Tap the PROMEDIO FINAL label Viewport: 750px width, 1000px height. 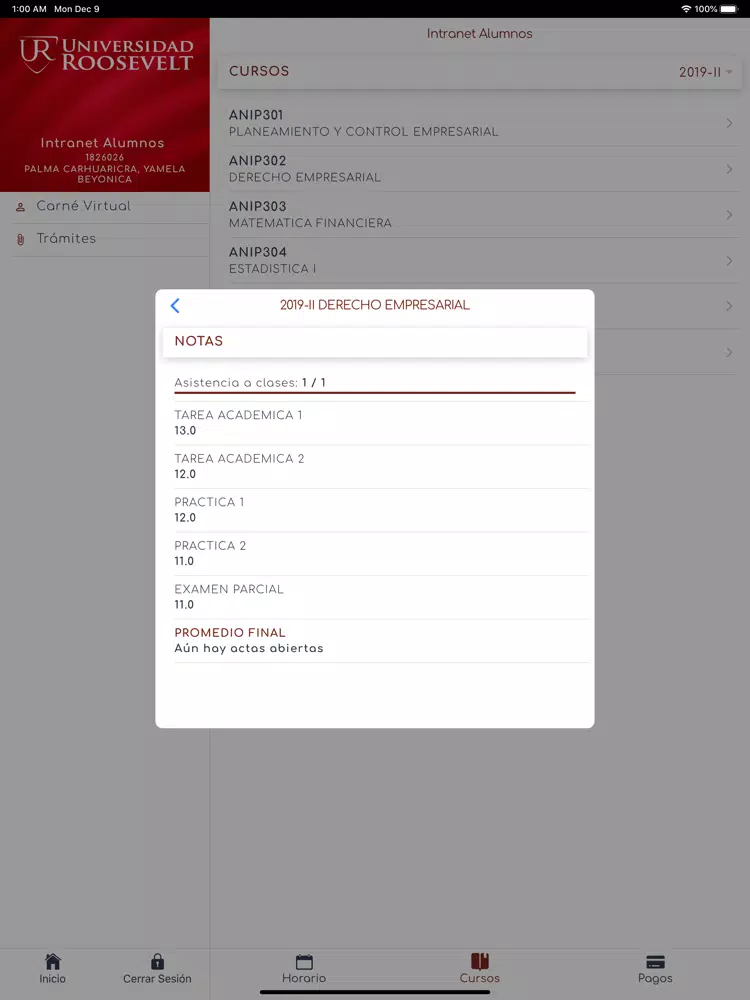[230, 633]
